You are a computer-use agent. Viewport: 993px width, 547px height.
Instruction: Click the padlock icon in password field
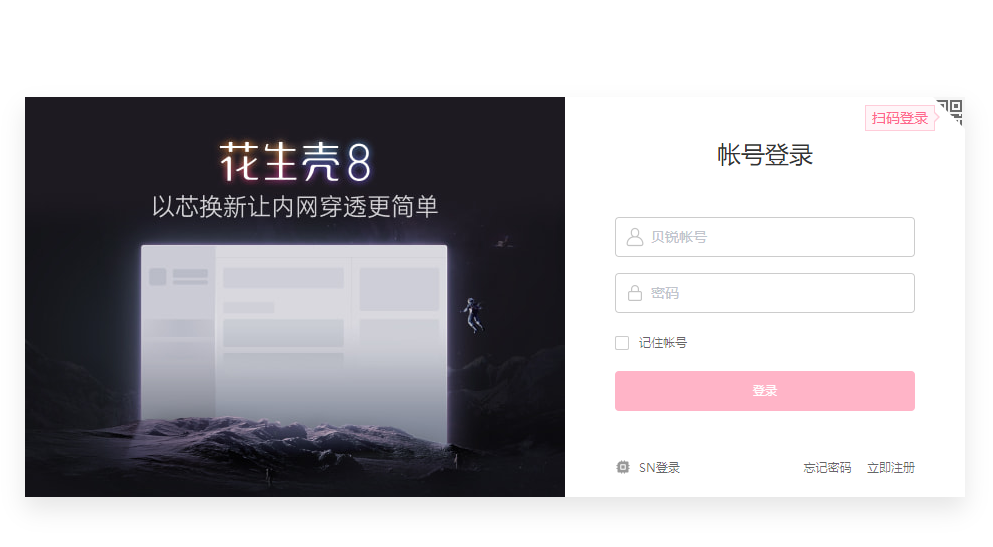[x=635, y=293]
